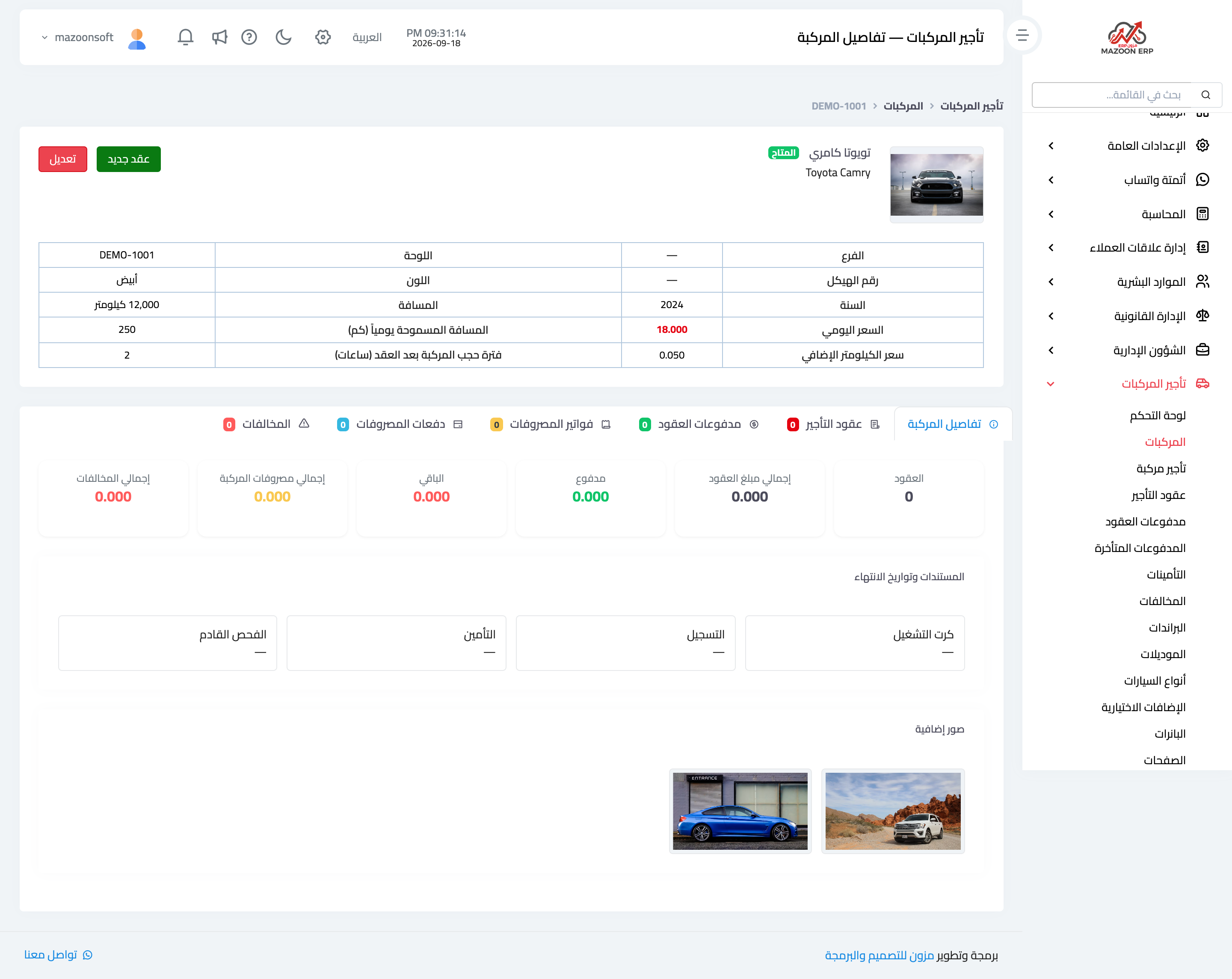Collapse the تأجير المركبات red chevron

[1050, 384]
